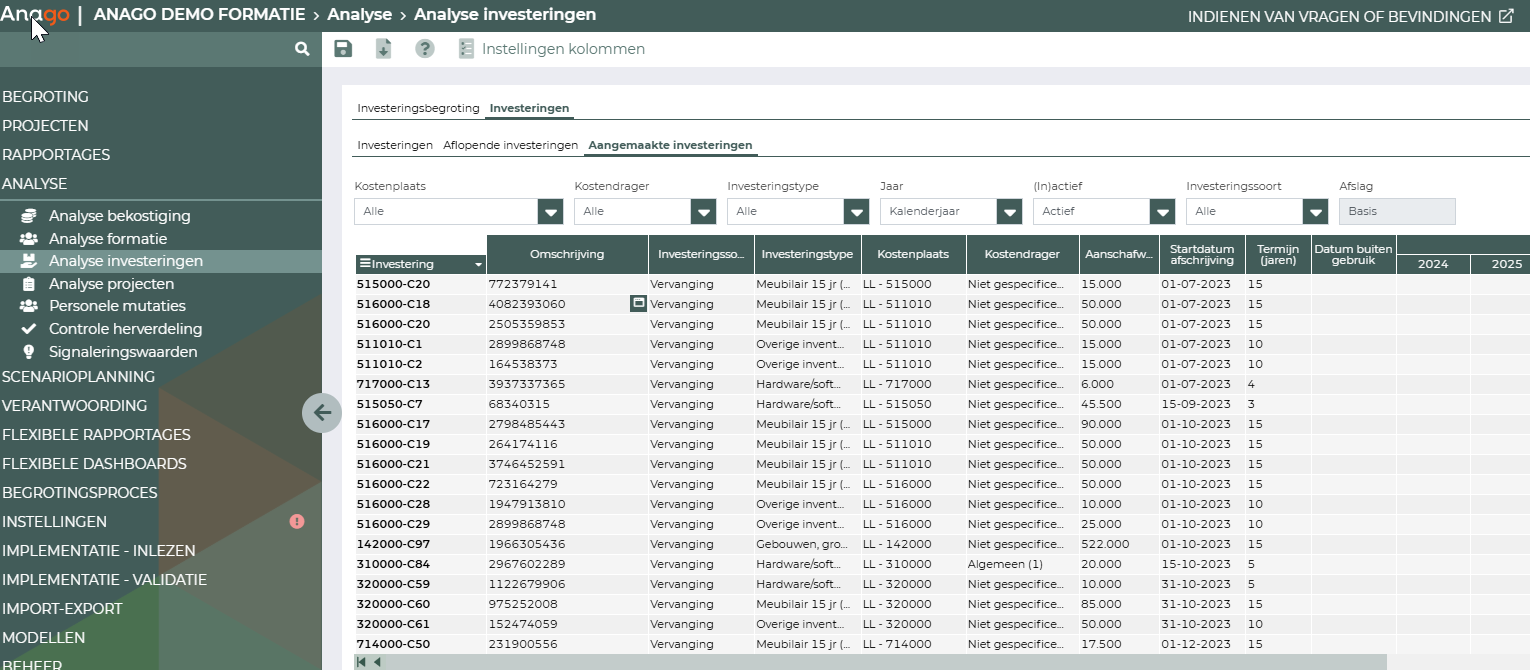This screenshot has height=670, width=1530.
Task: Switch to the Investeringsbegroting tab
Action: [x=418, y=108]
